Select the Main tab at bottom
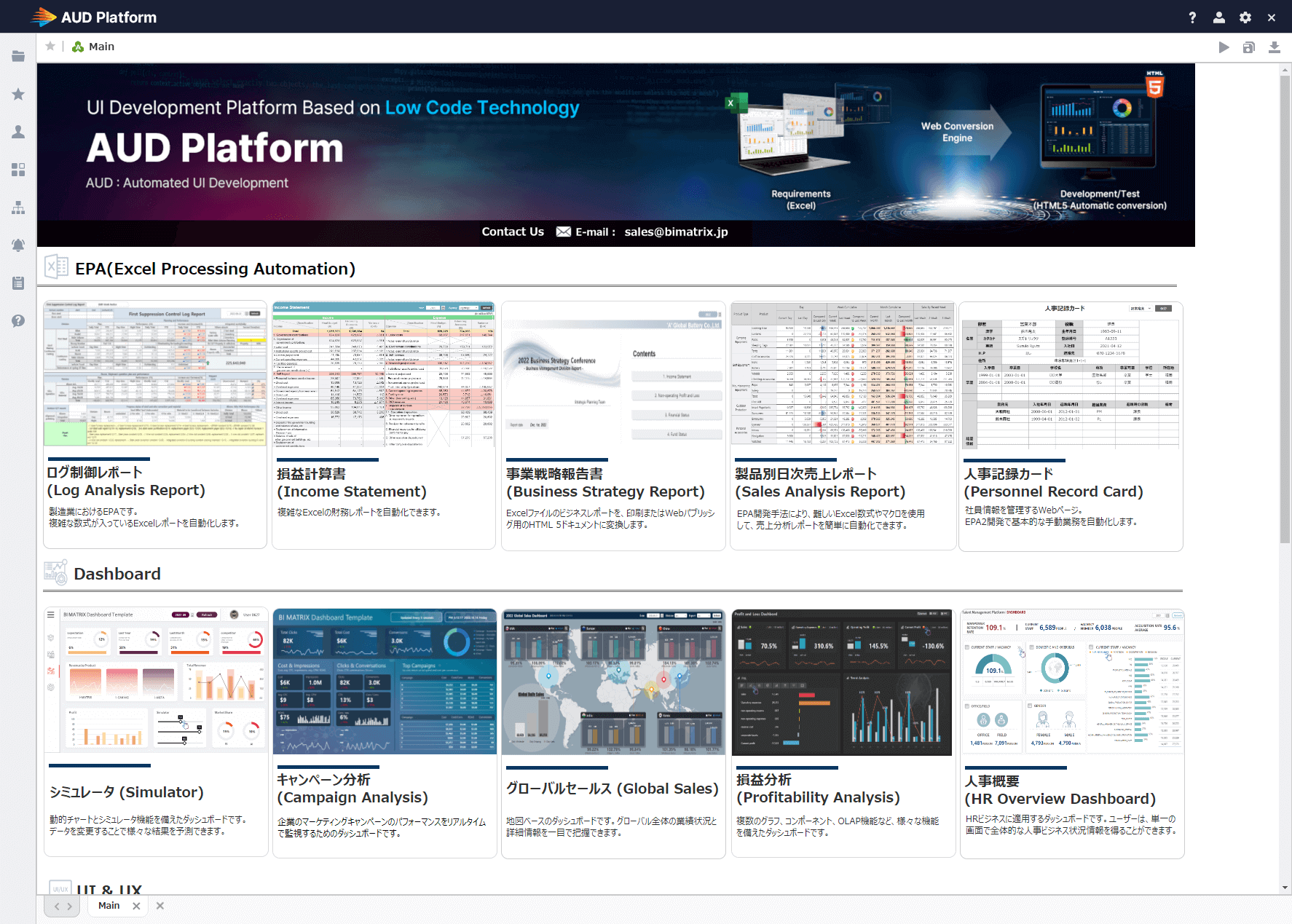This screenshot has width=1292, height=924. 109,906
